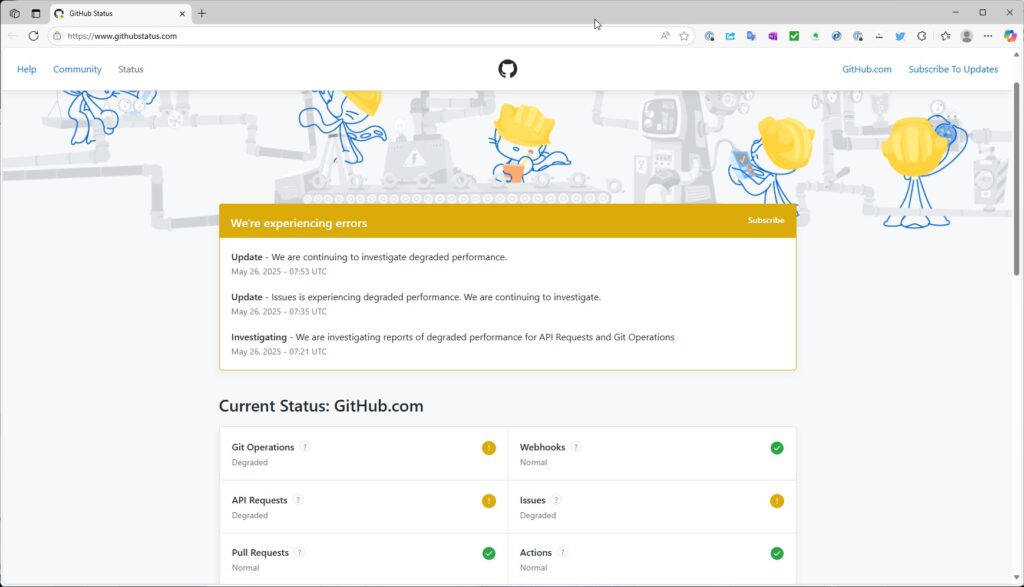Click the GitHub Octocat logo
The width and height of the screenshot is (1024, 587).
[507, 69]
